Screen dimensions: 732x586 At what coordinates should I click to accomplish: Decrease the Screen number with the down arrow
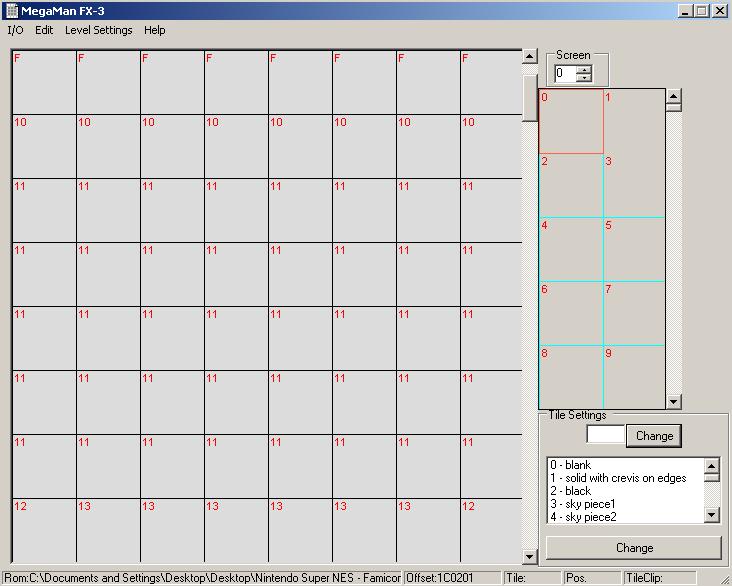[584, 78]
